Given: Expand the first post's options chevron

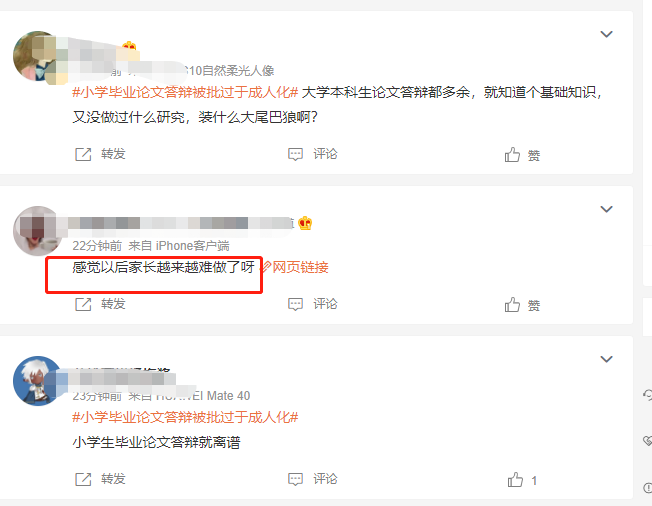Looking at the screenshot, I should coord(606,34).
